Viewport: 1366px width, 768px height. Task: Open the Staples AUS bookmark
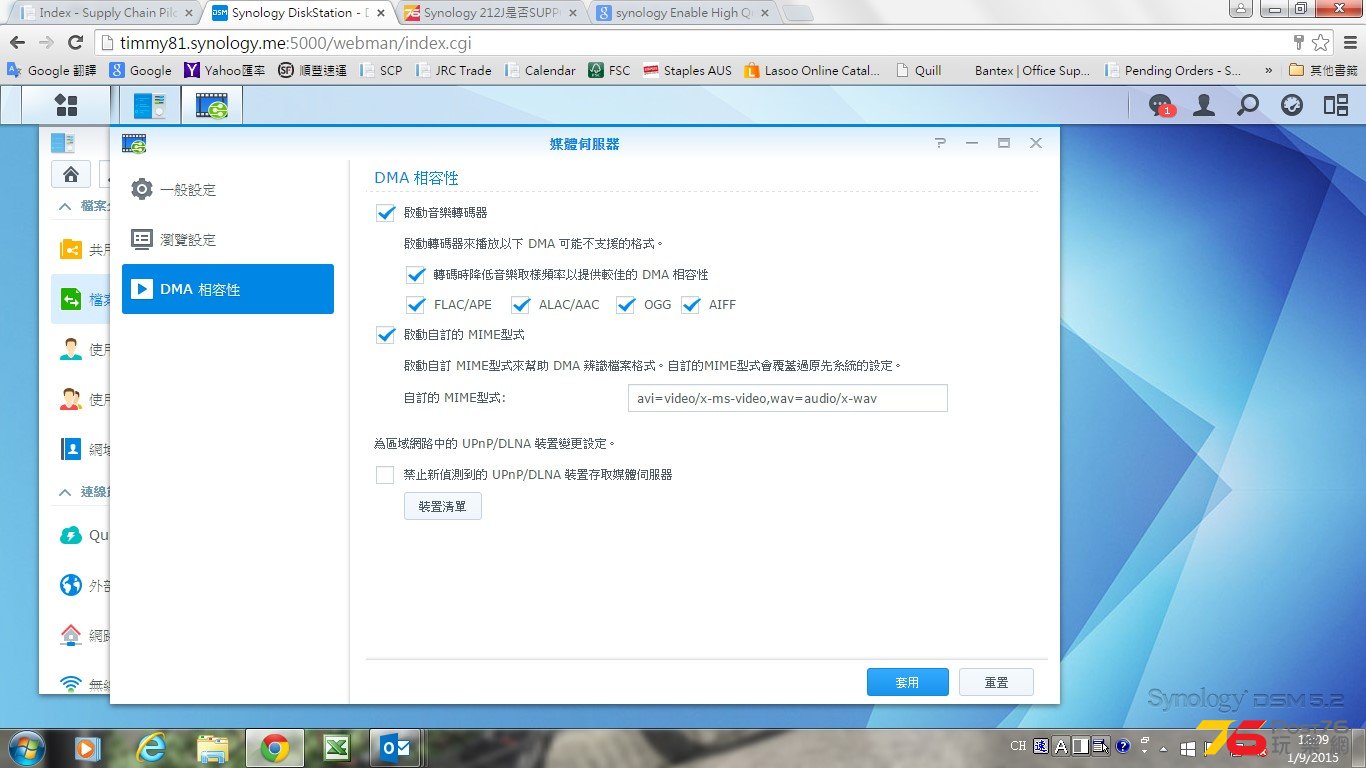tap(687, 70)
